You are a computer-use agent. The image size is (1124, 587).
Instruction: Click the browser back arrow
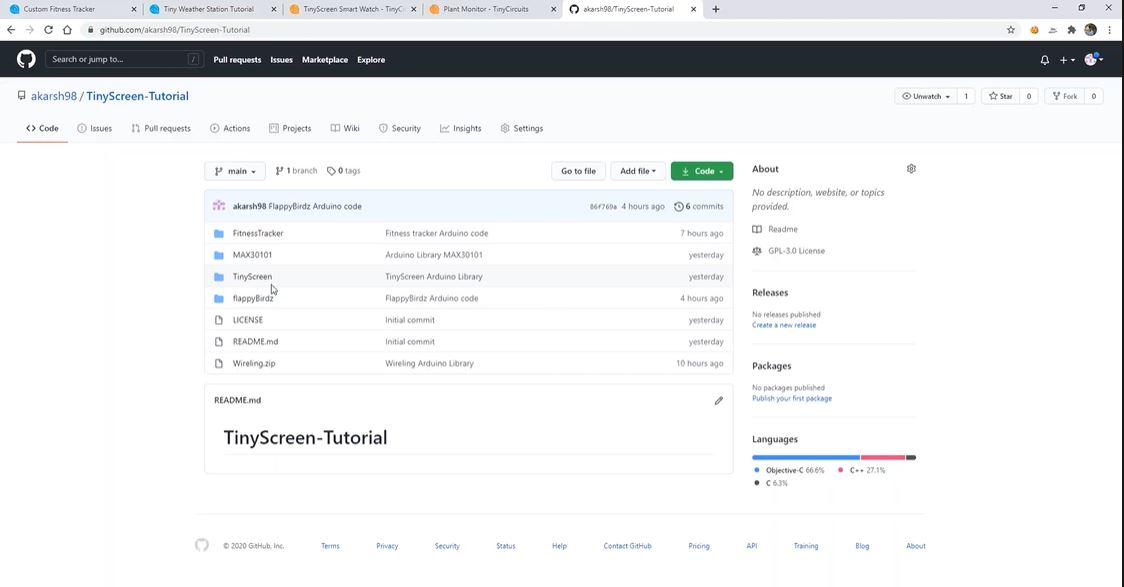click(x=11, y=29)
